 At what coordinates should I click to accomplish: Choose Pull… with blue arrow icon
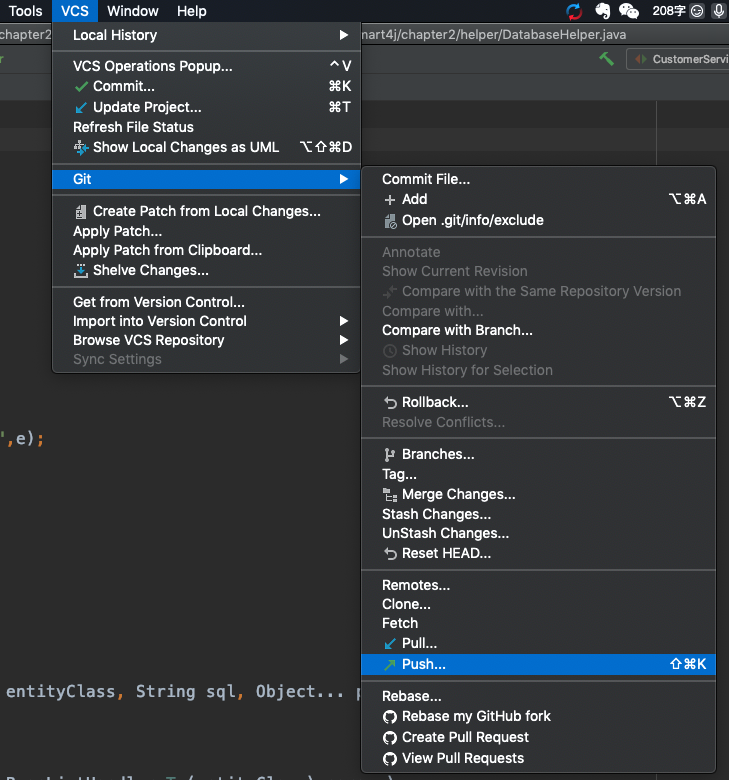[538, 643]
